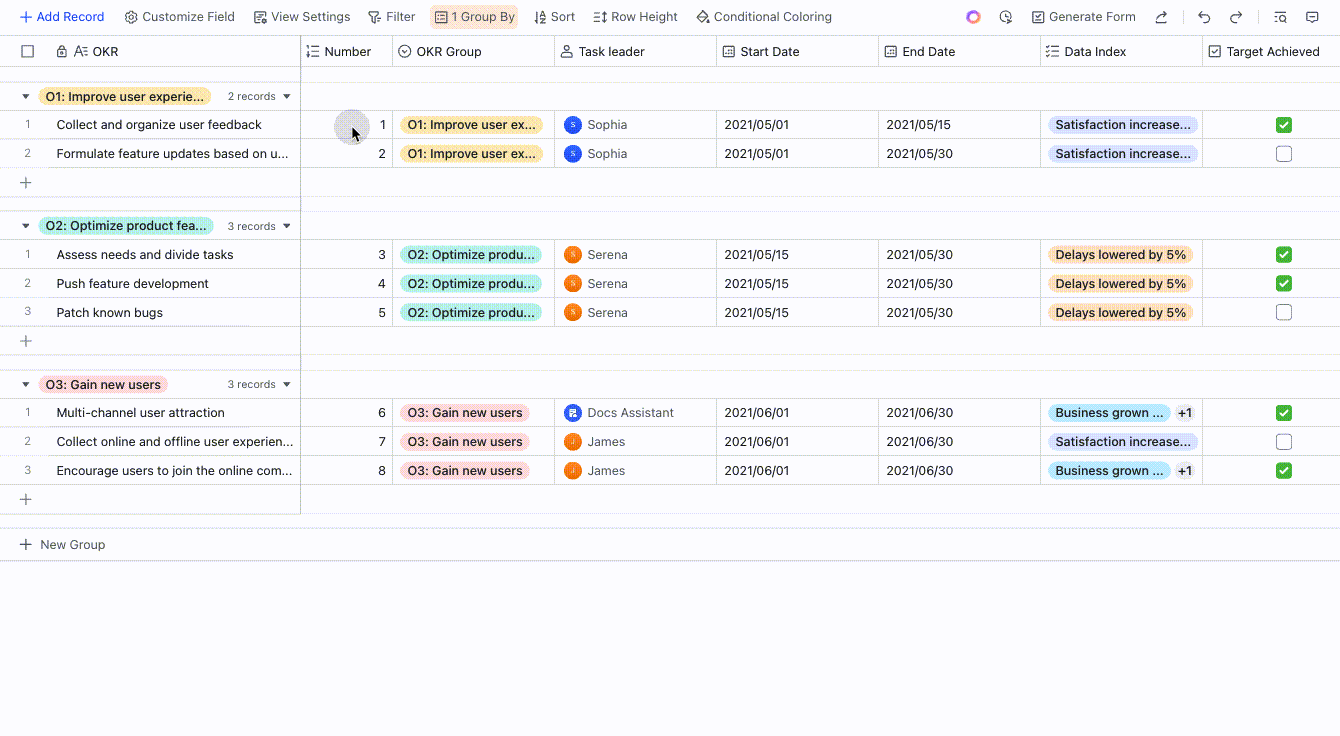This screenshot has width=1340, height=736.
Task: Toggle the select-all checkbox in header
Action: [x=28, y=52]
